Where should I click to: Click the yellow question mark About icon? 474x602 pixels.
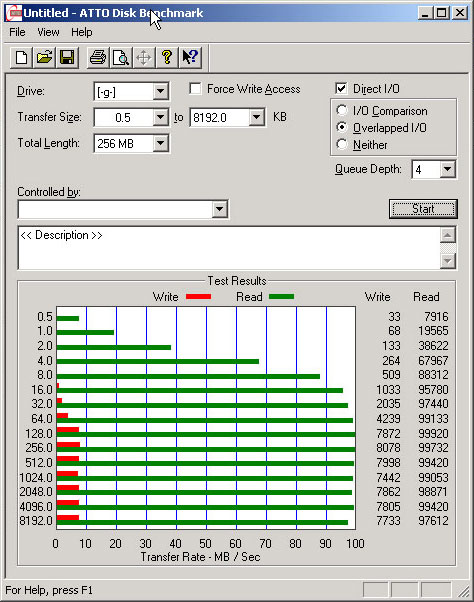click(167, 58)
